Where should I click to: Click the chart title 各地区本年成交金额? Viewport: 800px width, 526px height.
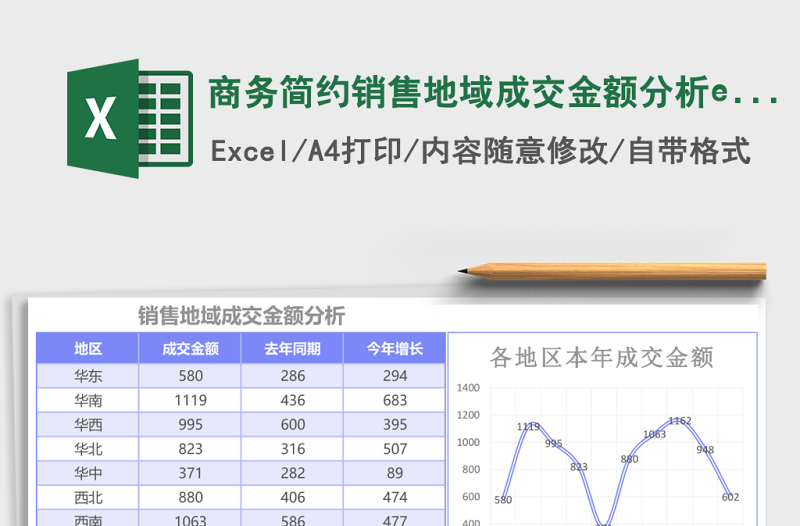(x=601, y=357)
